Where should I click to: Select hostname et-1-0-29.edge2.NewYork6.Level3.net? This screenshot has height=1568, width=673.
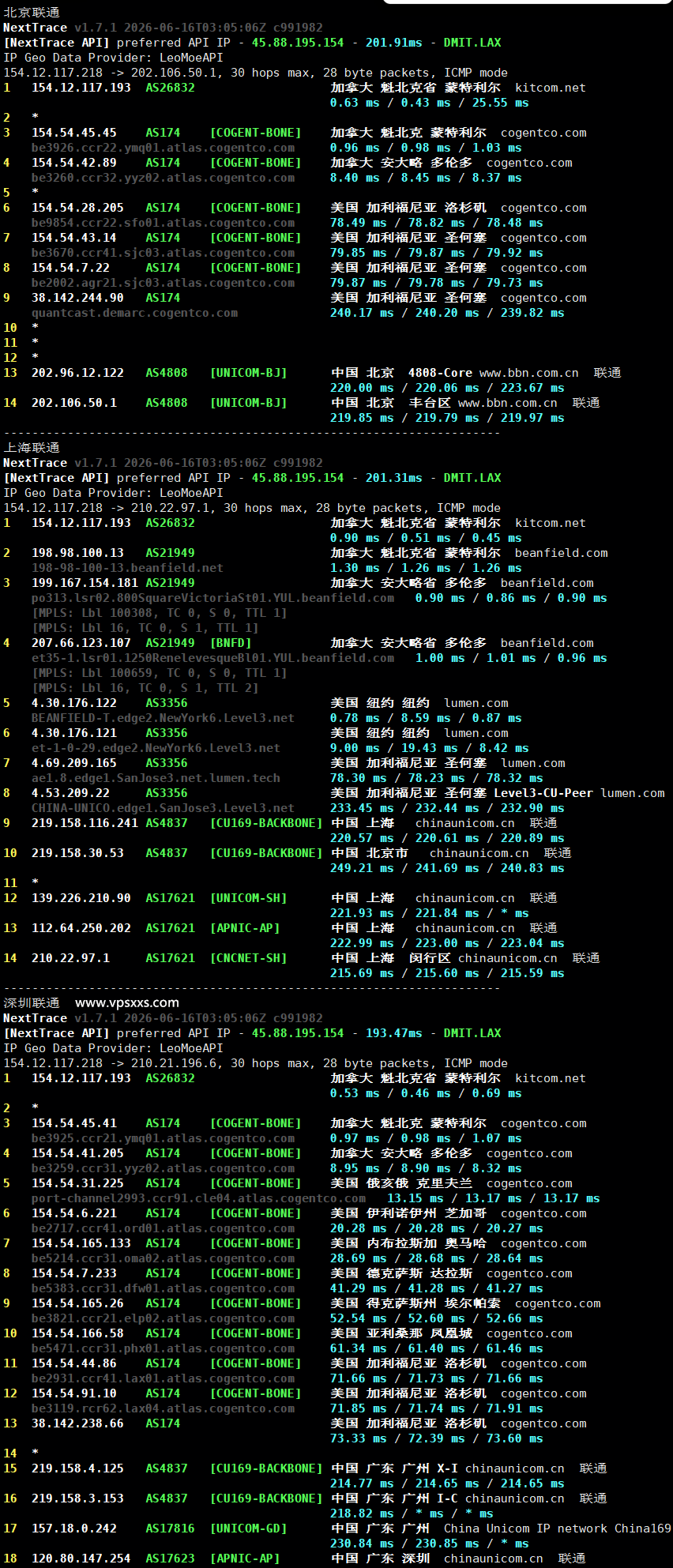156,748
